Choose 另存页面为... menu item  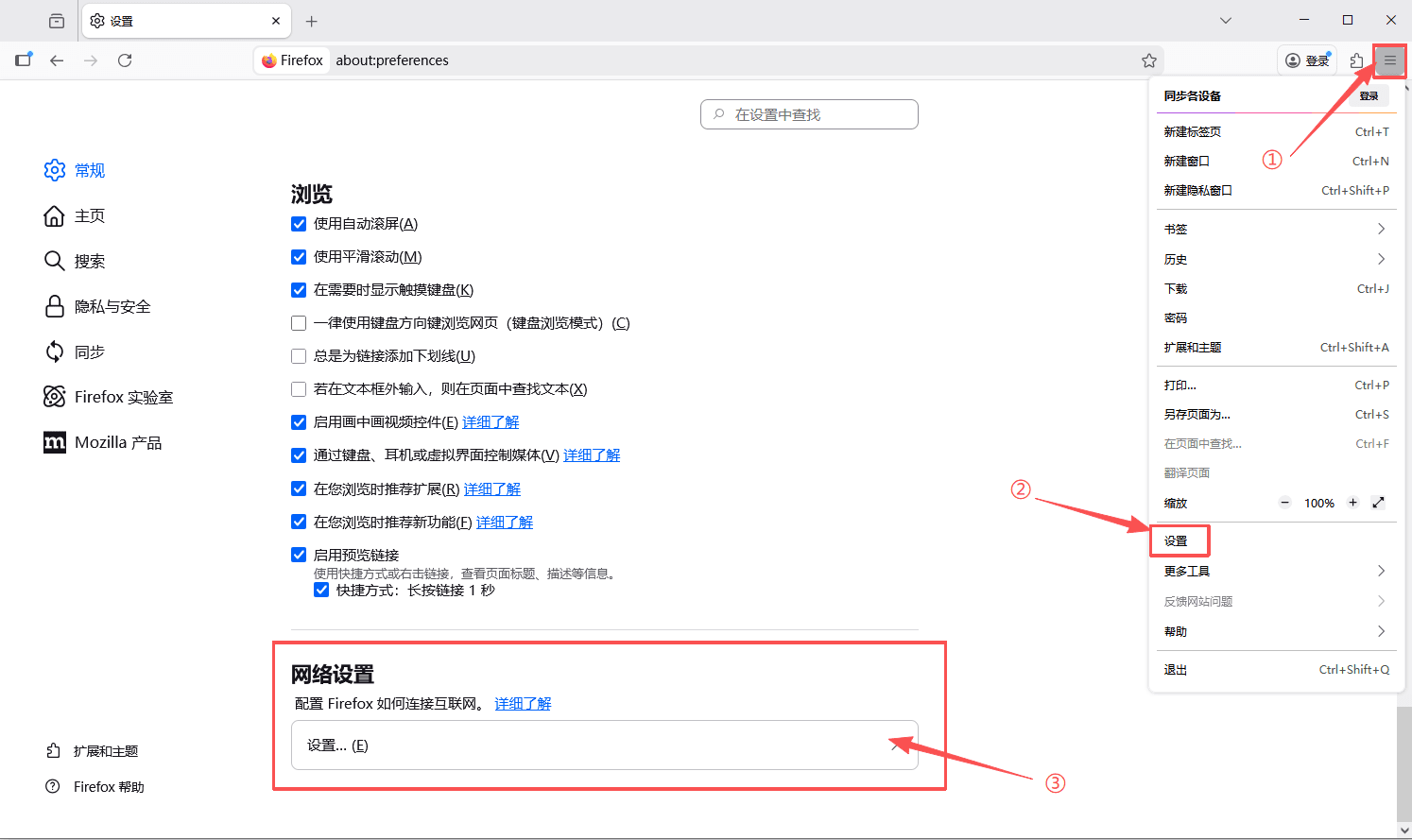tap(1276, 415)
